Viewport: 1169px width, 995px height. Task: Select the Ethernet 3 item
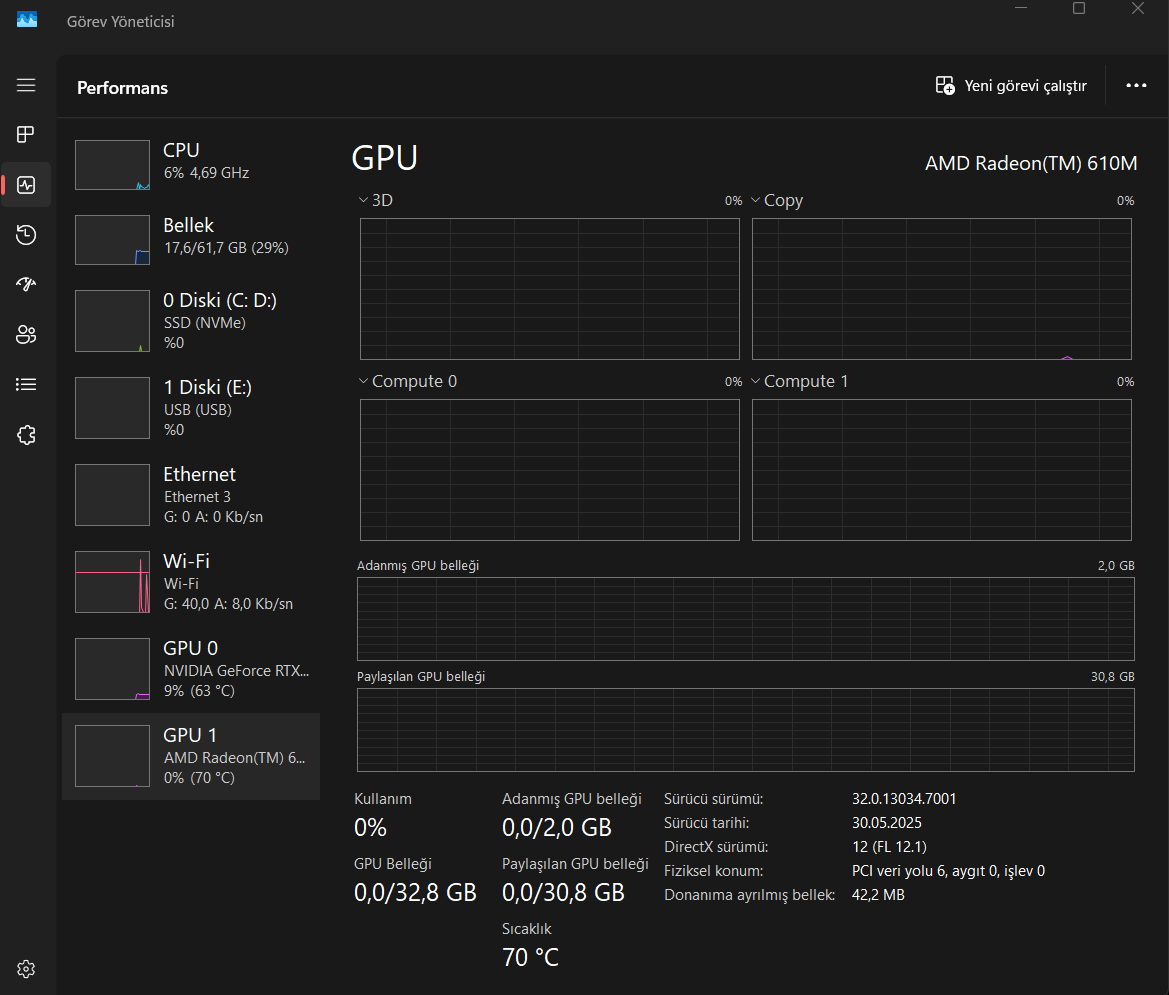pyautogui.click(x=192, y=495)
